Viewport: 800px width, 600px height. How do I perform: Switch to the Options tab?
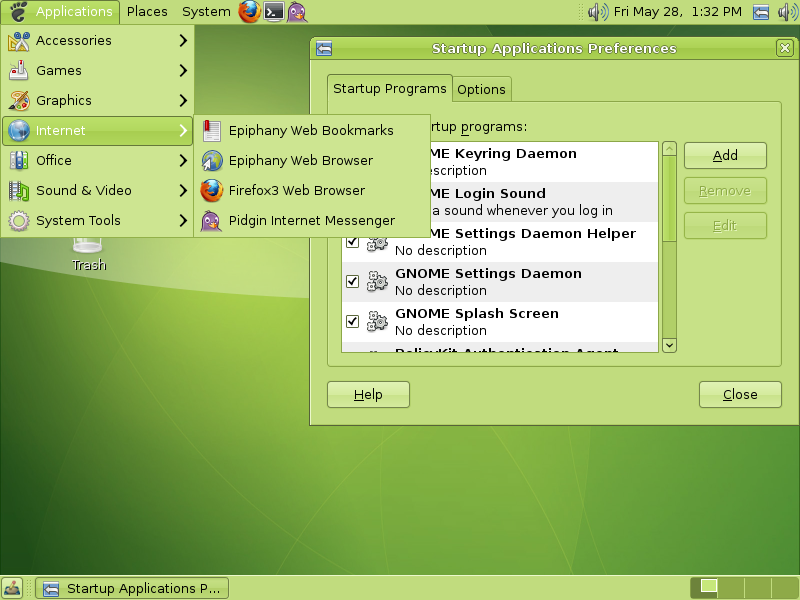tap(481, 89)
